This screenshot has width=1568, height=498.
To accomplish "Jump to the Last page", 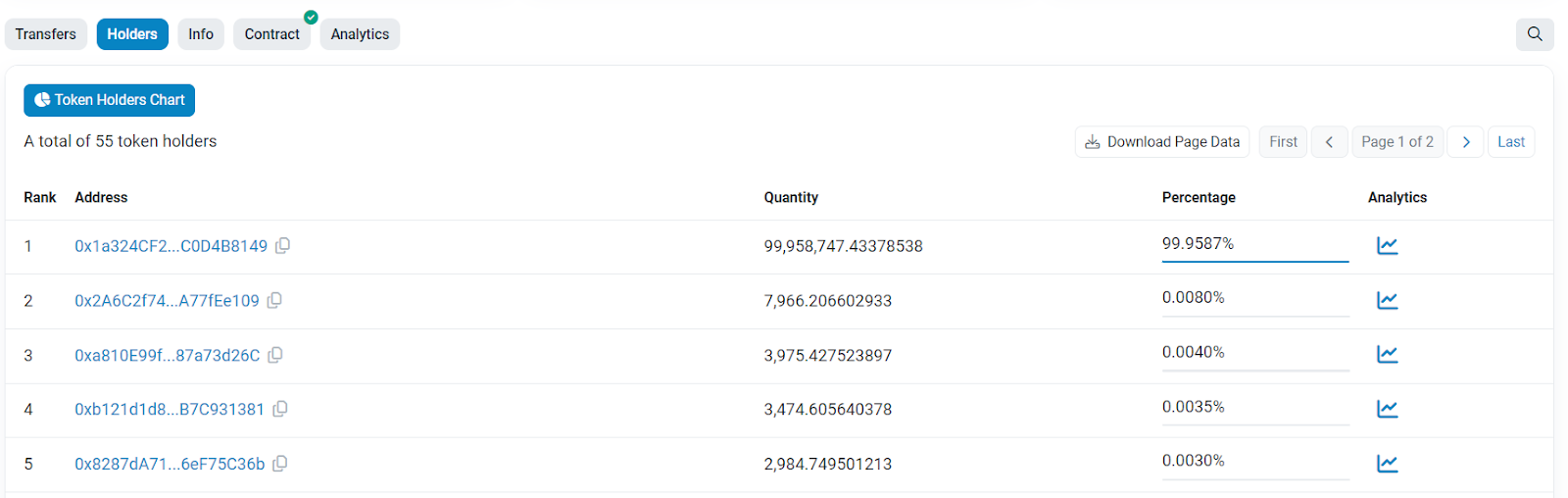I will [x=1510, y=142].
